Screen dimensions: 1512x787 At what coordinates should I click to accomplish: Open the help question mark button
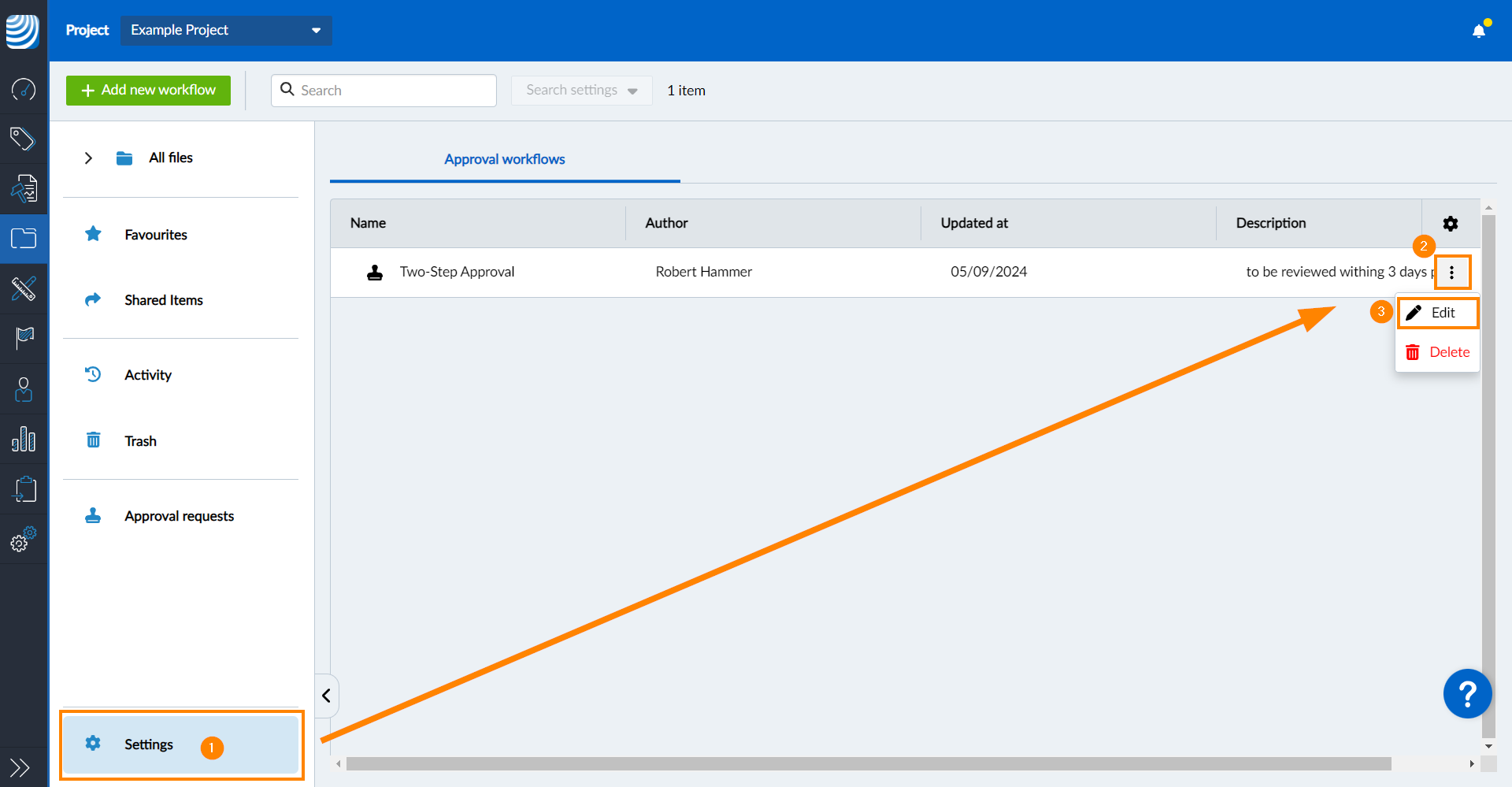(1467, 694)
